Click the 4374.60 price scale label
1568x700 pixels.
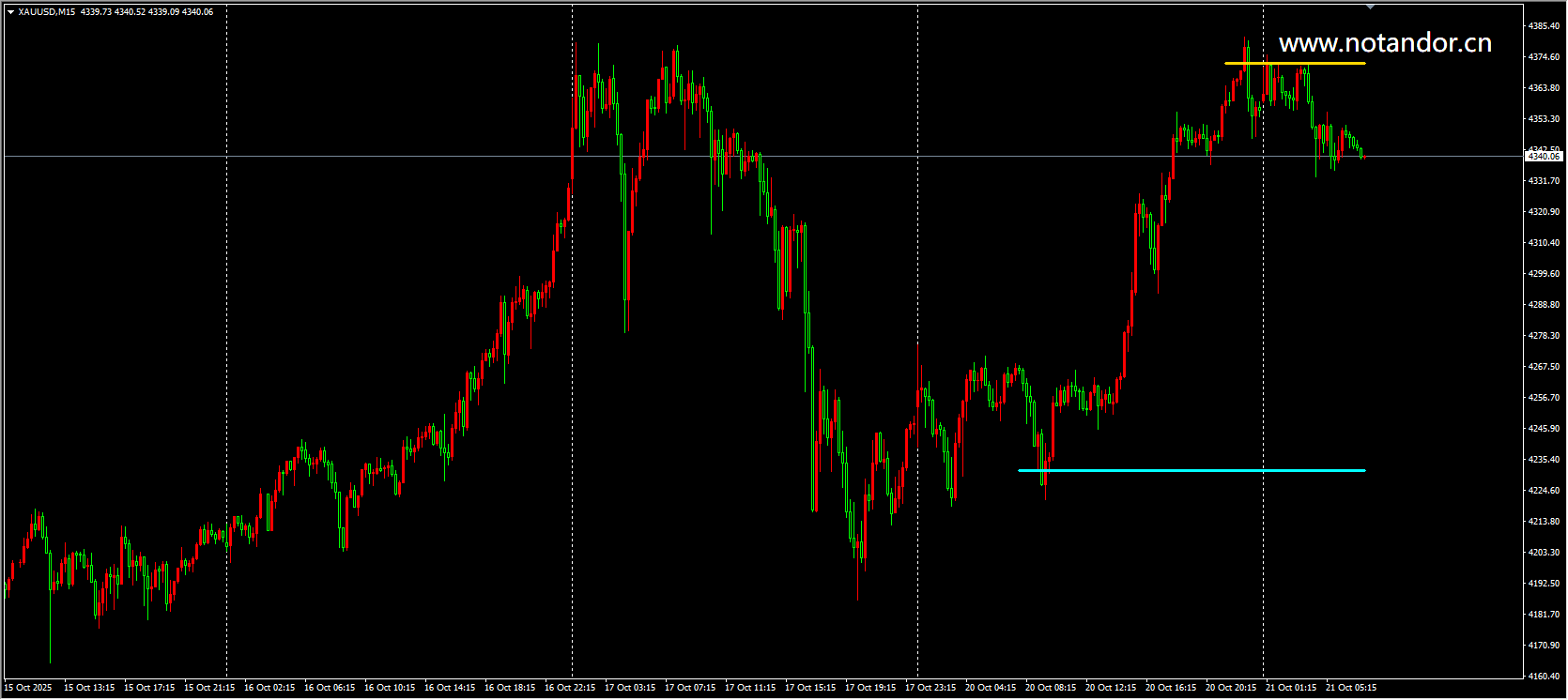point(1545,57)
